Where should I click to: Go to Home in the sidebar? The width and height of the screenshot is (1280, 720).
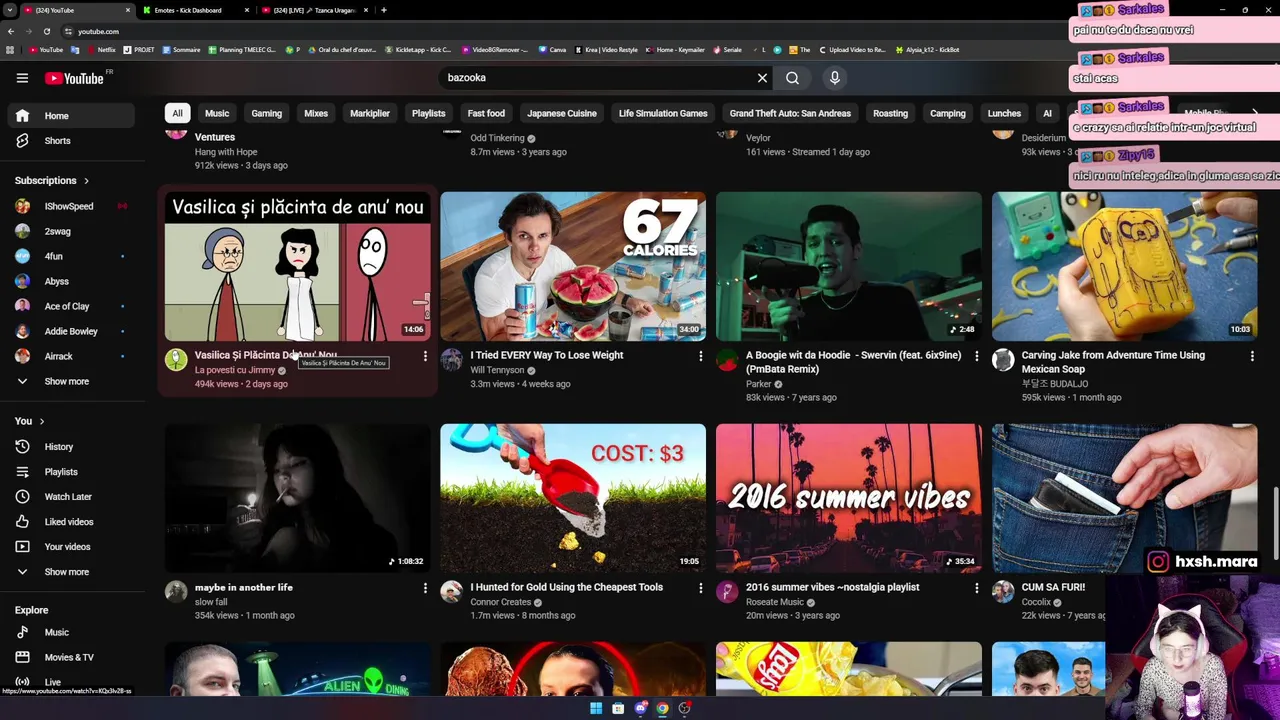tap(69, 116)
